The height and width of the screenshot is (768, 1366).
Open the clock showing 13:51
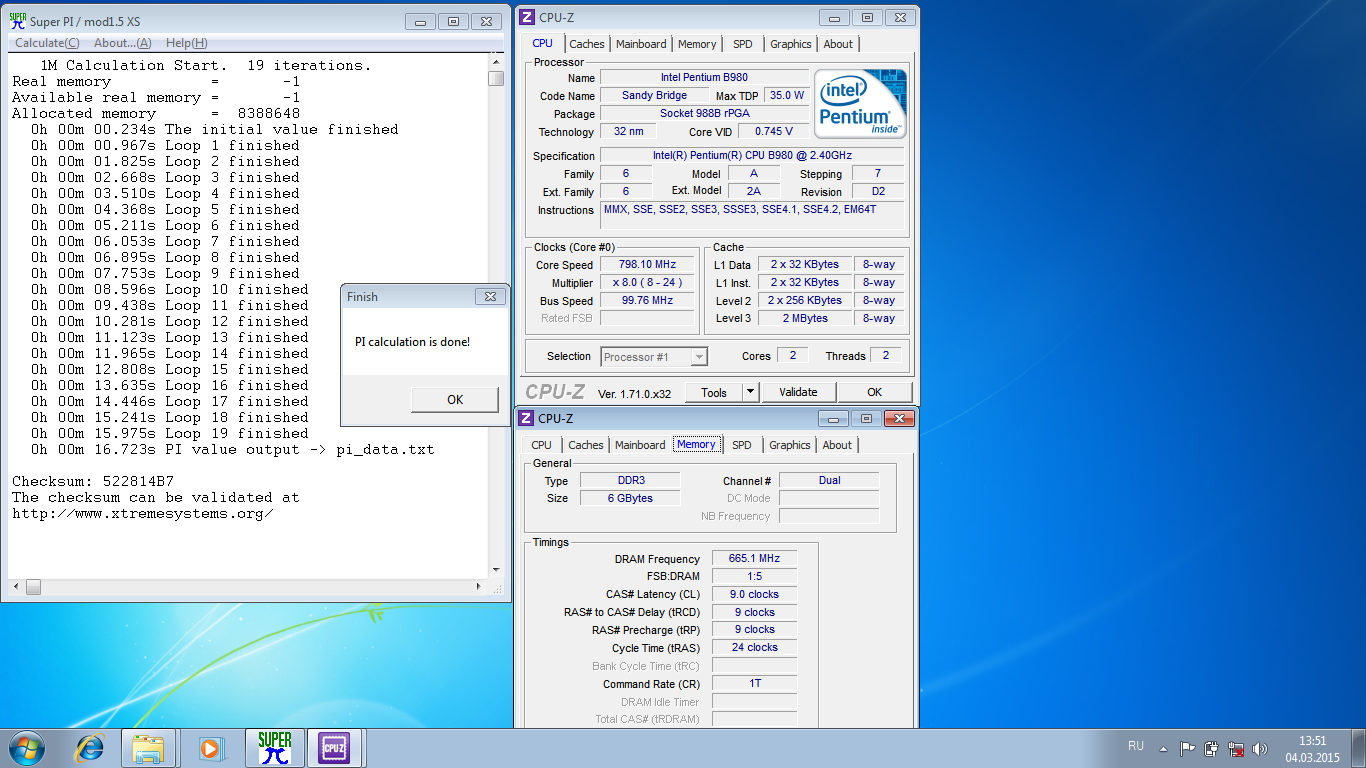1312,748
